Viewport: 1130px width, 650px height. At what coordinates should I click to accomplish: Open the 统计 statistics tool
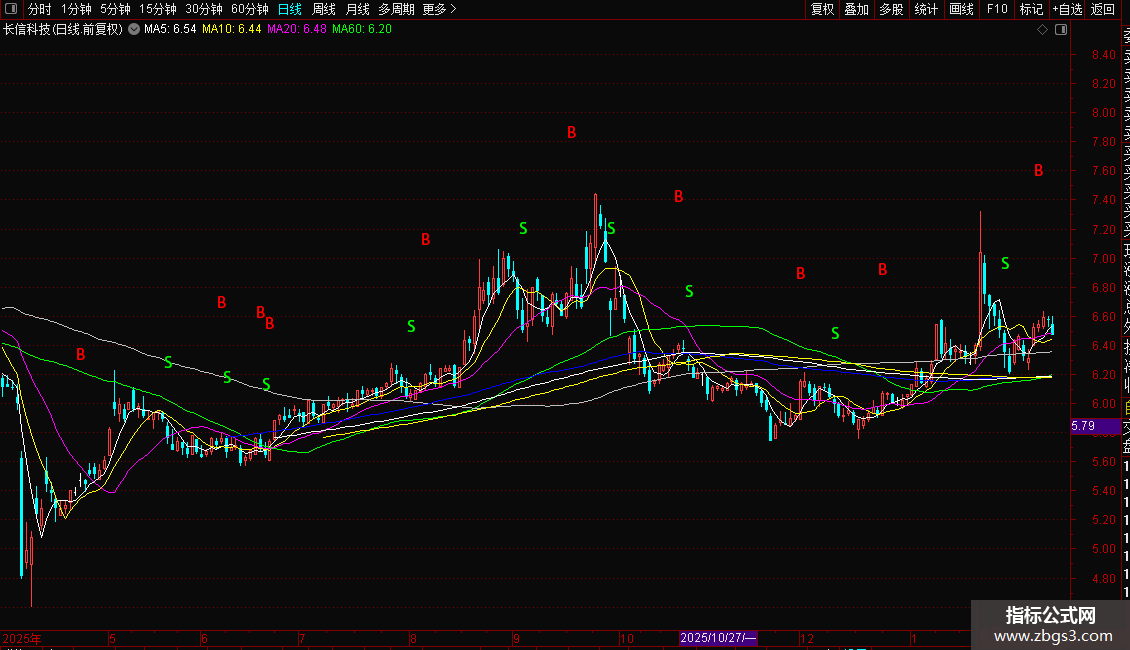(926, 9)
